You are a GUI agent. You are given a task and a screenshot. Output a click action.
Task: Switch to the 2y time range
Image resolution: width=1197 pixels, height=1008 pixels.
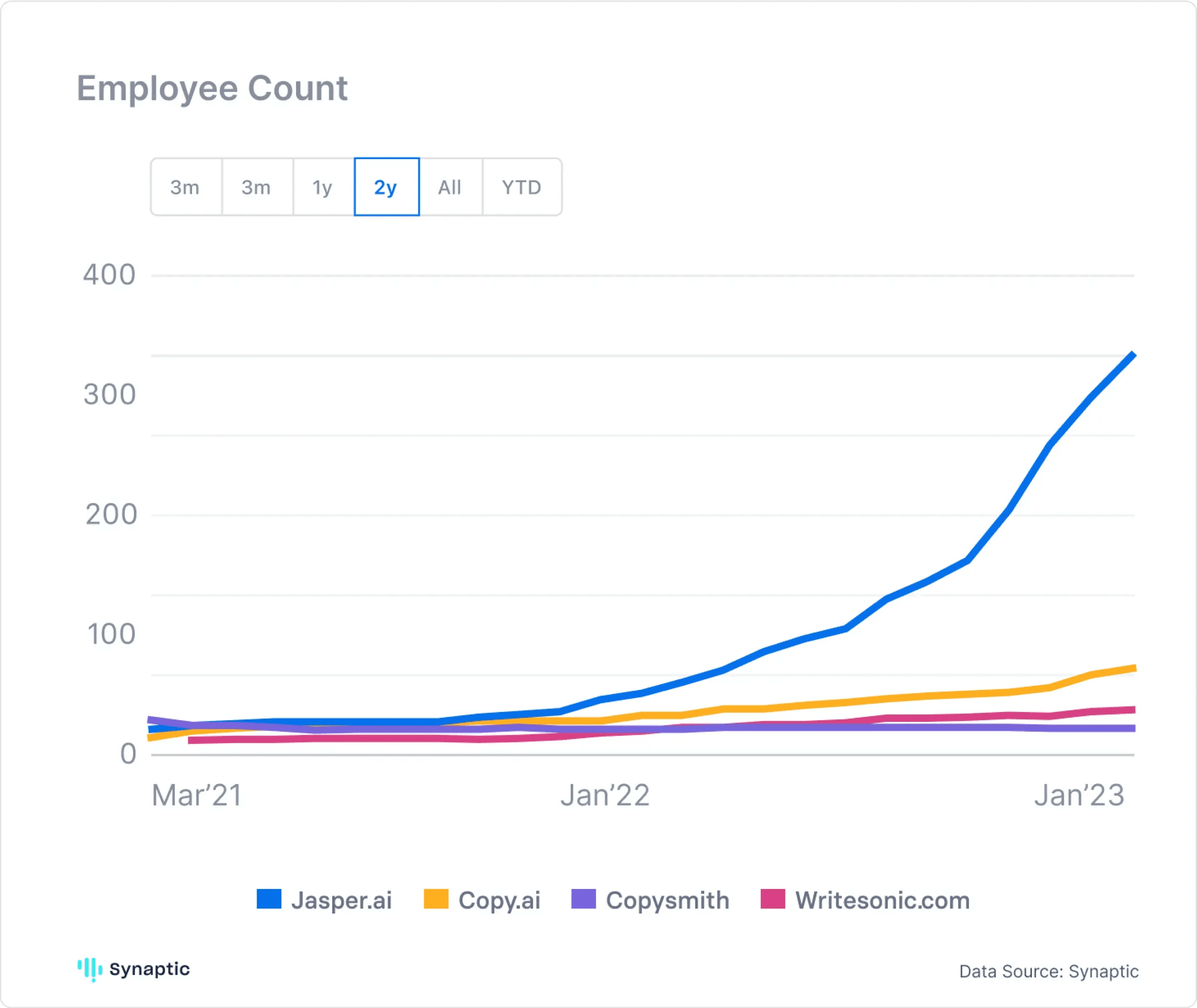pyautogui.click(x=387, y=187)
